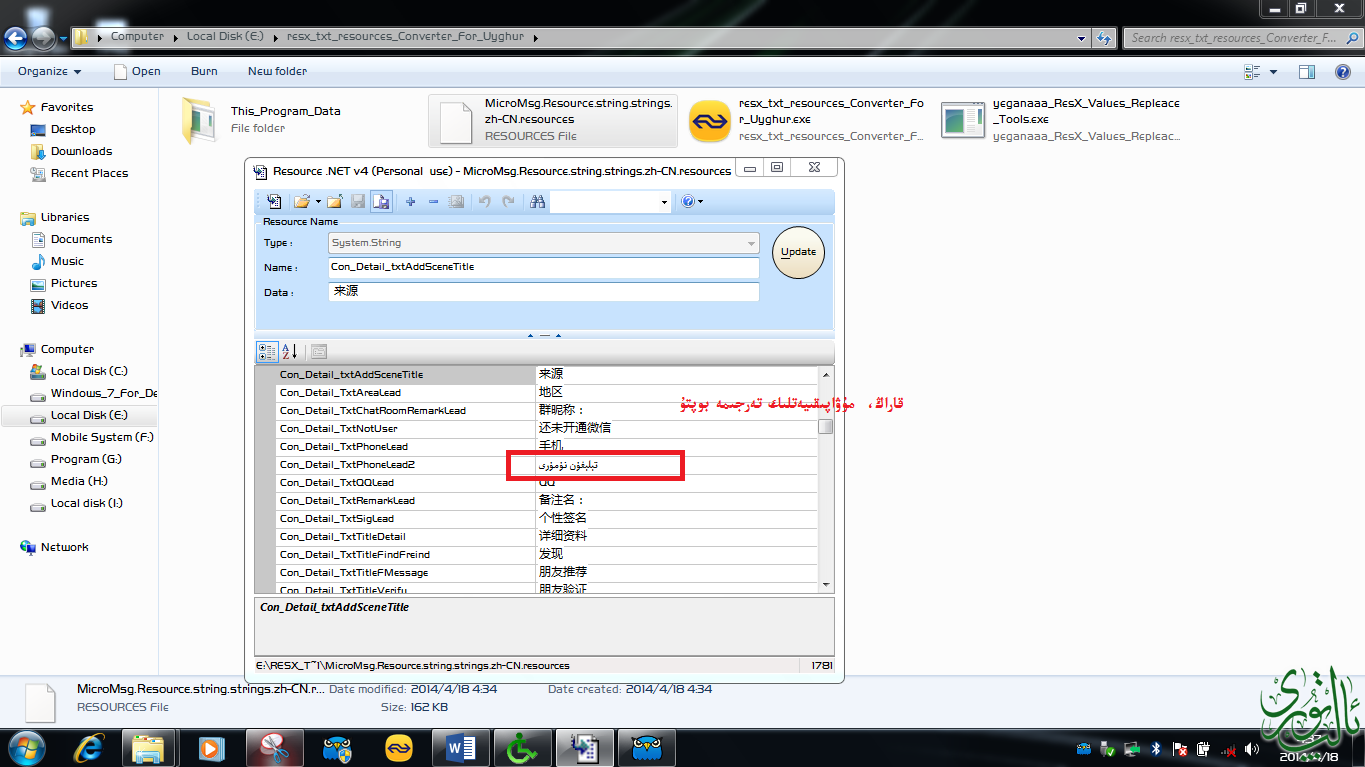Expand the open file dropdown arrow in Resource .NET
The image size is (1365, 767).
(318, 201)
